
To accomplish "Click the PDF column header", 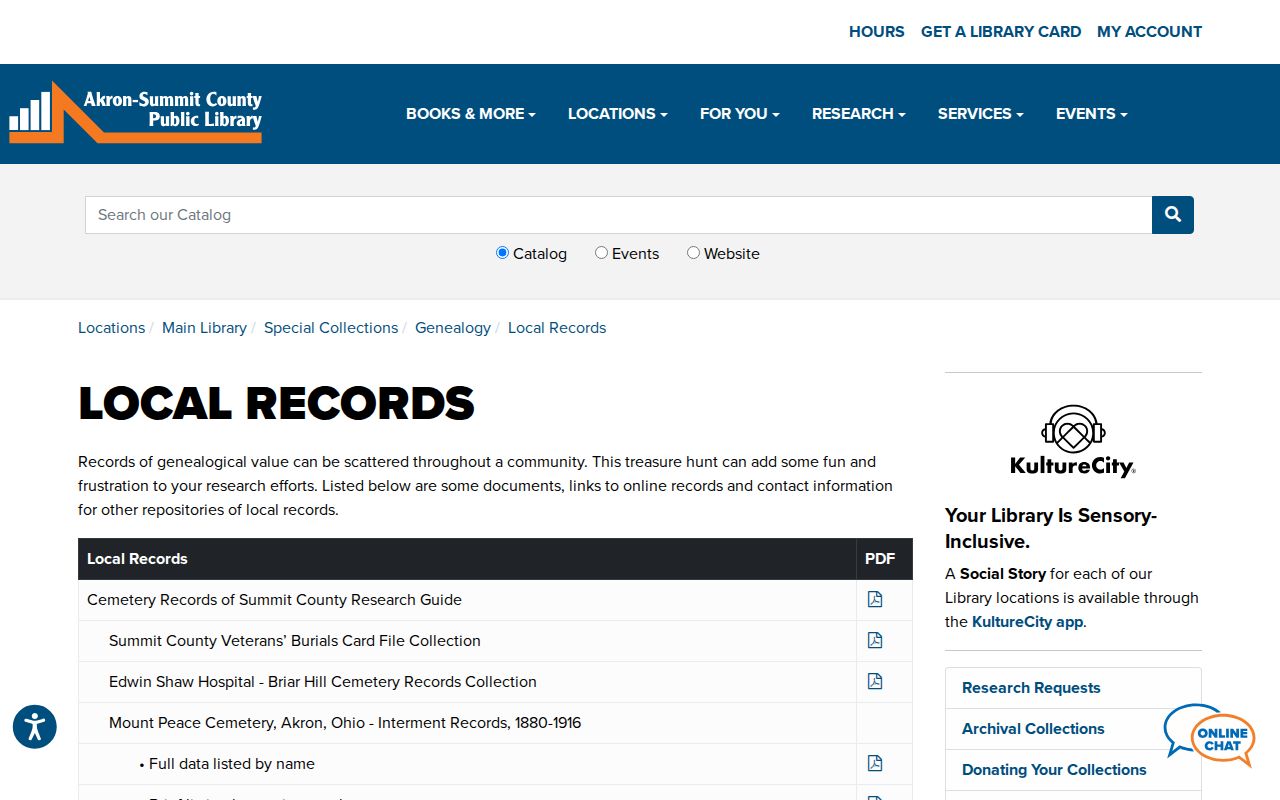I will [x=884, y=559].
